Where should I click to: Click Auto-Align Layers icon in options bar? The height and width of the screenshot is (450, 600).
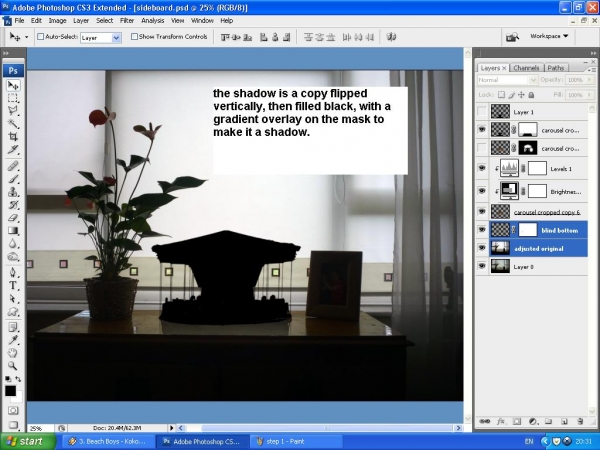point(391,37)
